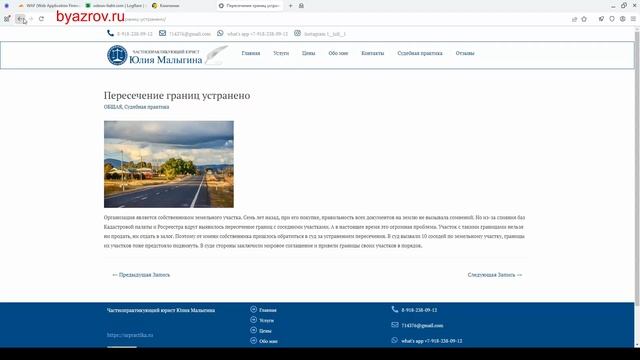The height and width of the screenshot is (360, 640).
Task: Click the footer 'Цены' link
Action: point(265,331)
